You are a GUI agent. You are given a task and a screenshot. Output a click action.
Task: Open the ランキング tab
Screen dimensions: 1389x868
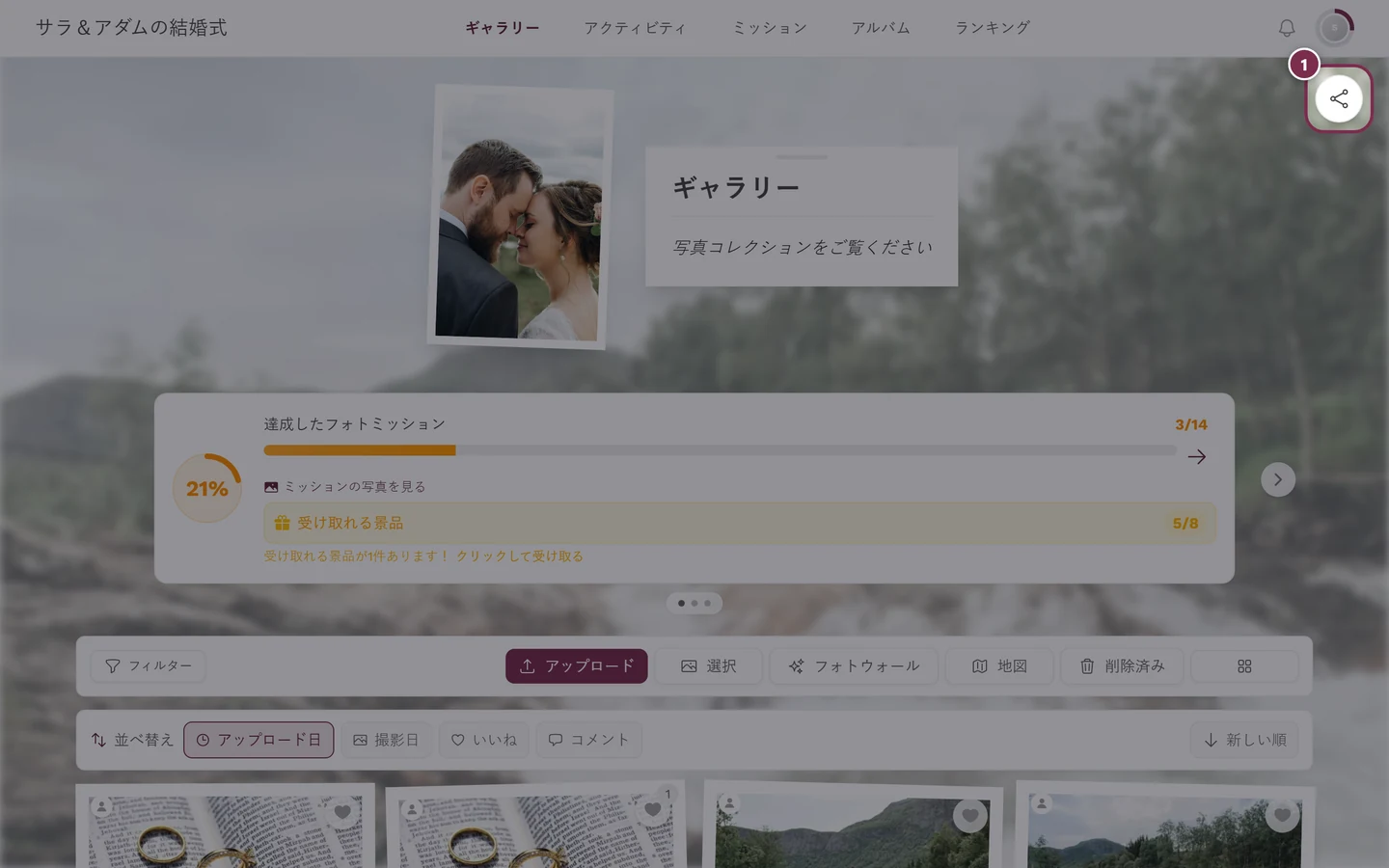click(992, 28)
